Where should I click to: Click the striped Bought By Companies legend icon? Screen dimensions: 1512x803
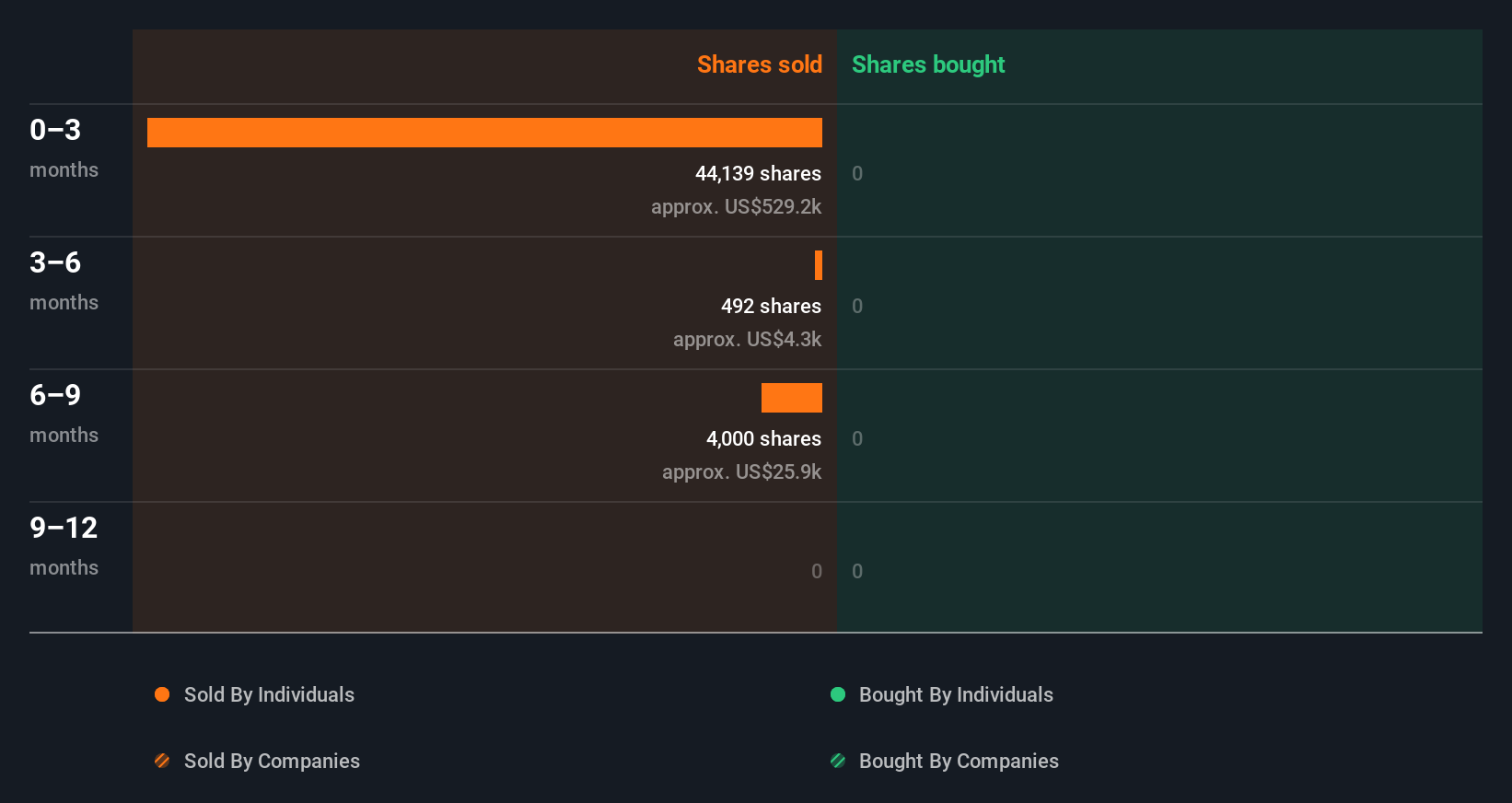coord(838,761)
